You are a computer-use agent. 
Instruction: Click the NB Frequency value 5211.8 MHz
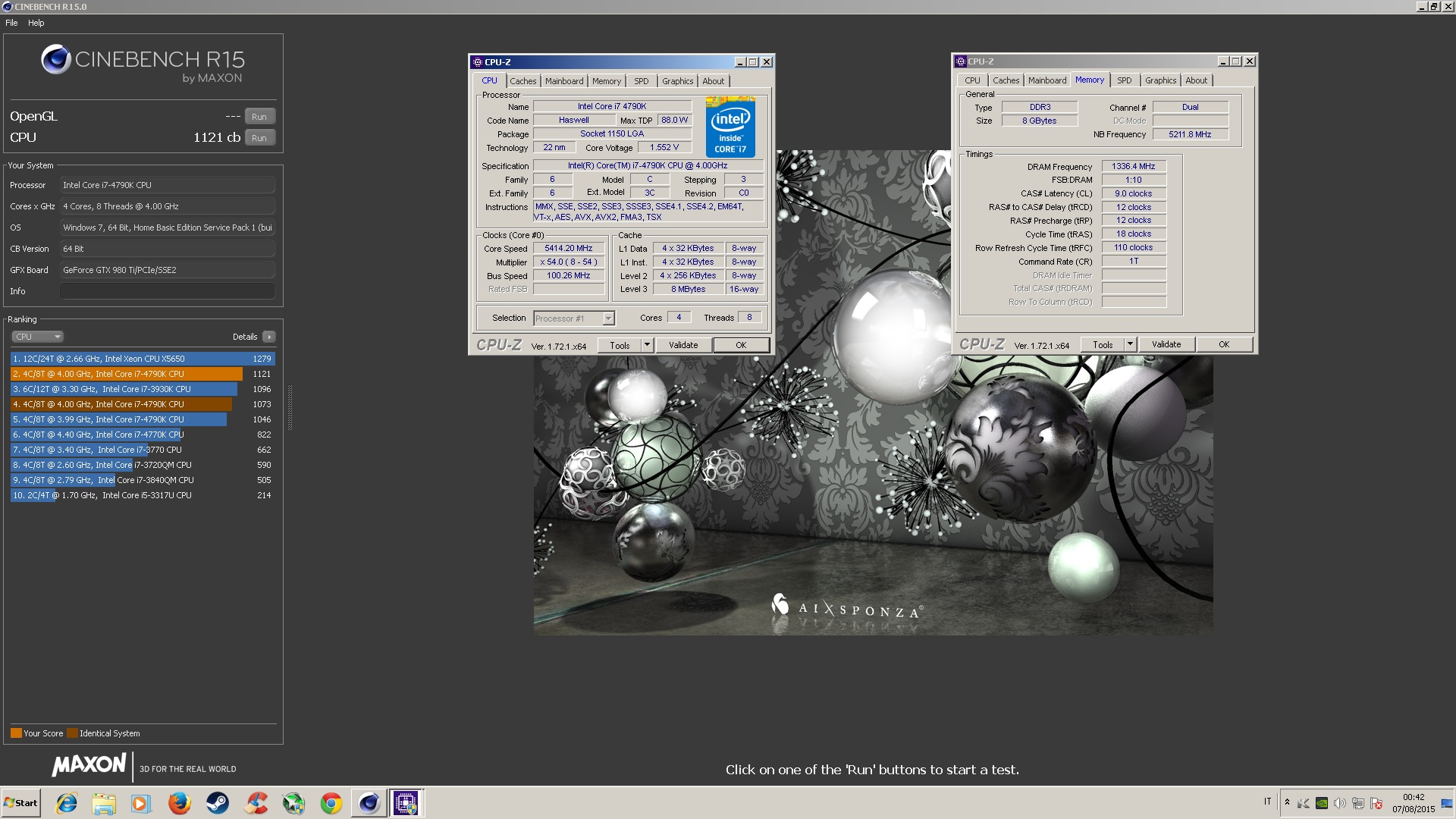(x=1190, y=134)
